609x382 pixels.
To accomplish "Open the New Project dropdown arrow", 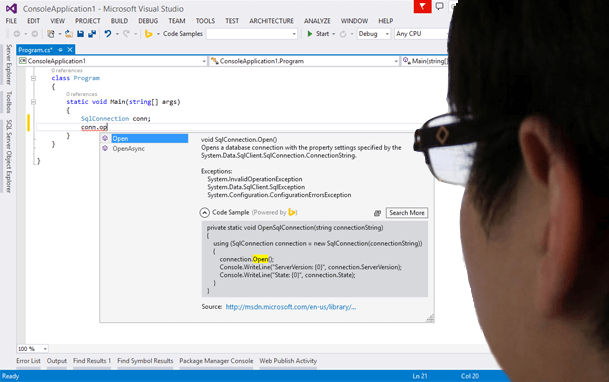I will tap(59, 34).
